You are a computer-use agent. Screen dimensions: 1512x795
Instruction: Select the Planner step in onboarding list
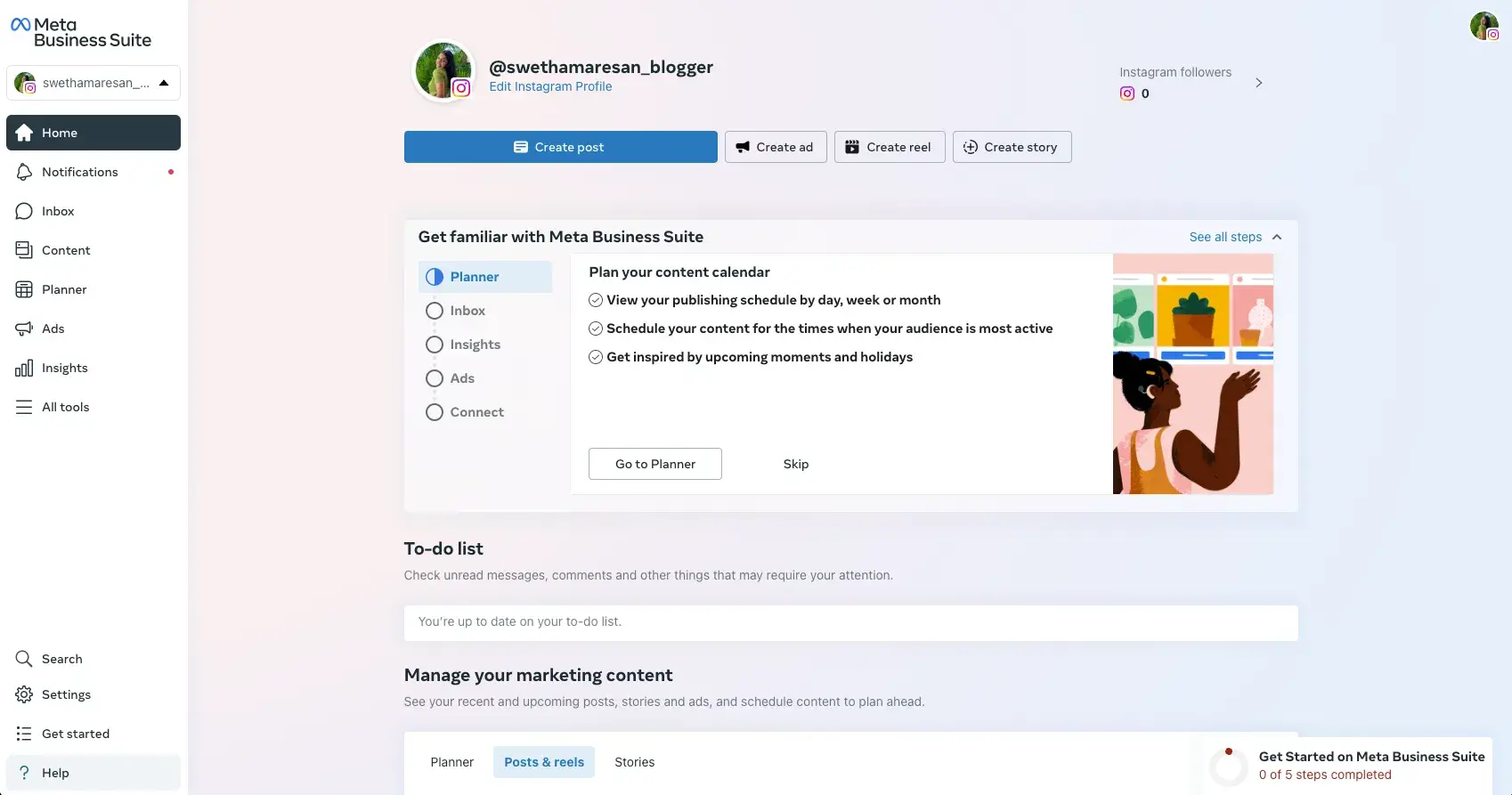coord(485,277)
